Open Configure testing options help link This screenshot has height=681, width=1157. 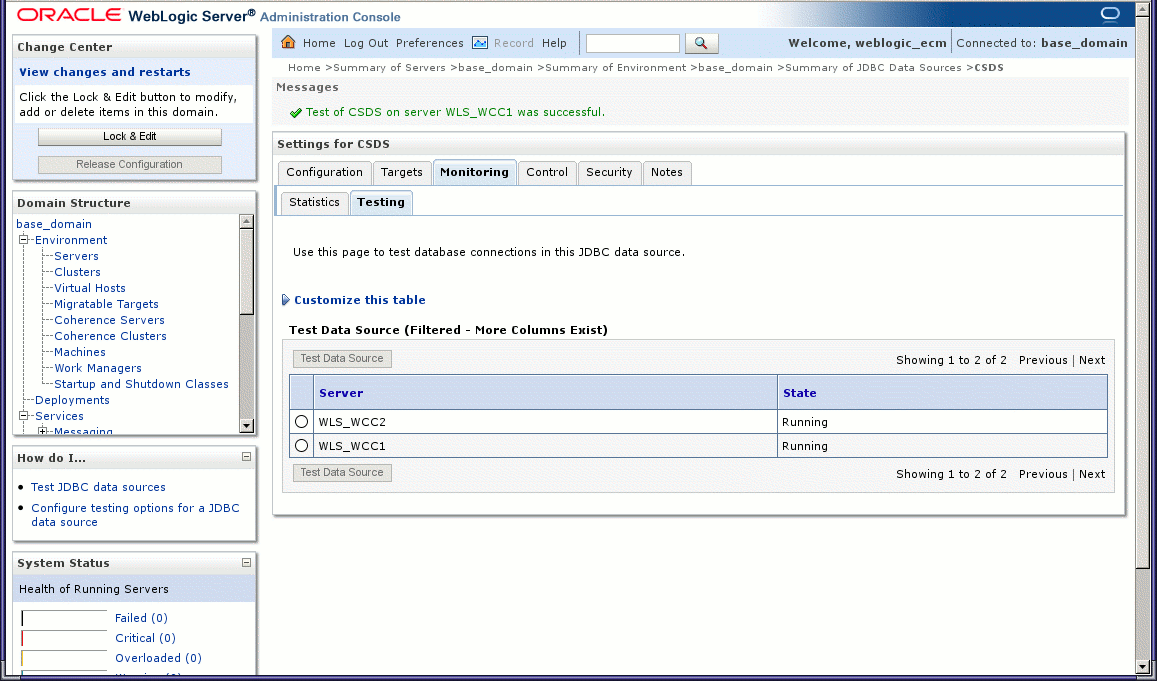pyautogui.click(x=135, y=515)
